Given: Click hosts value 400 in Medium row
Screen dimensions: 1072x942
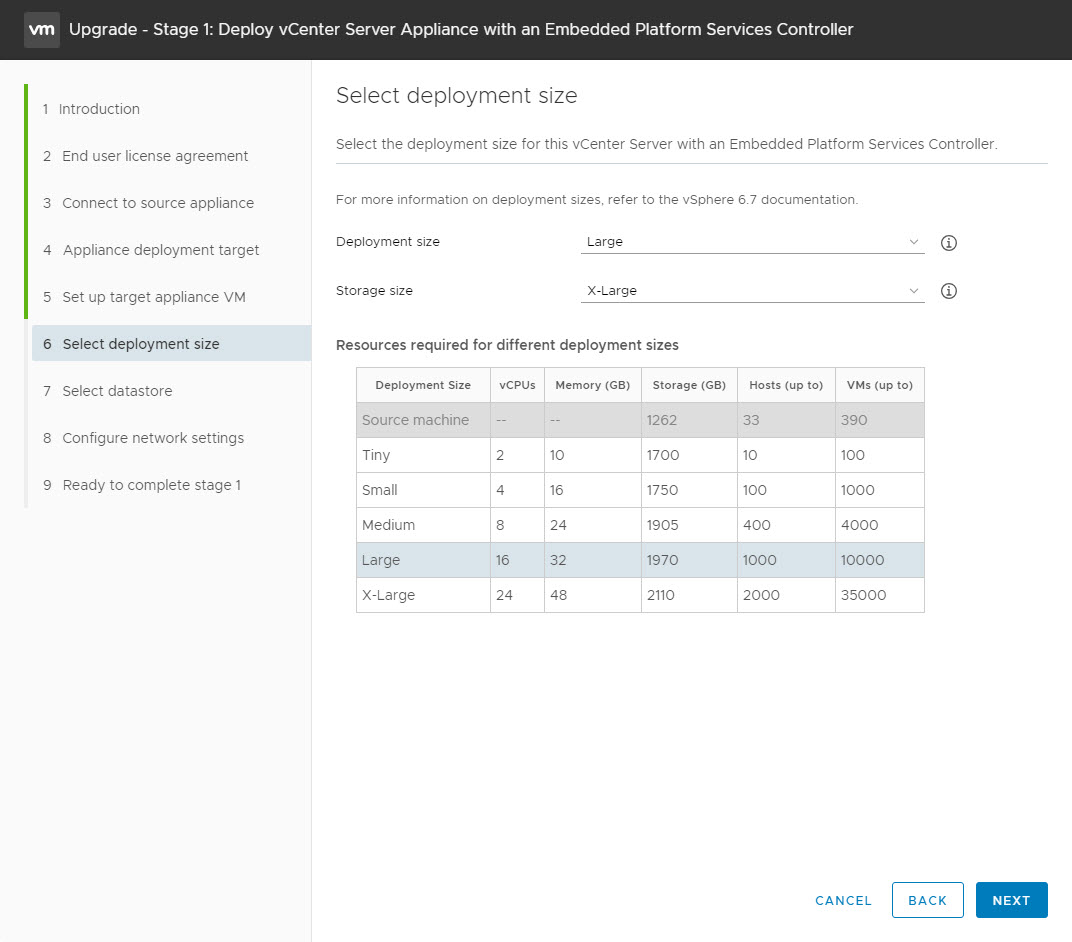Looking at the screenshot, I should click(756, 526).
